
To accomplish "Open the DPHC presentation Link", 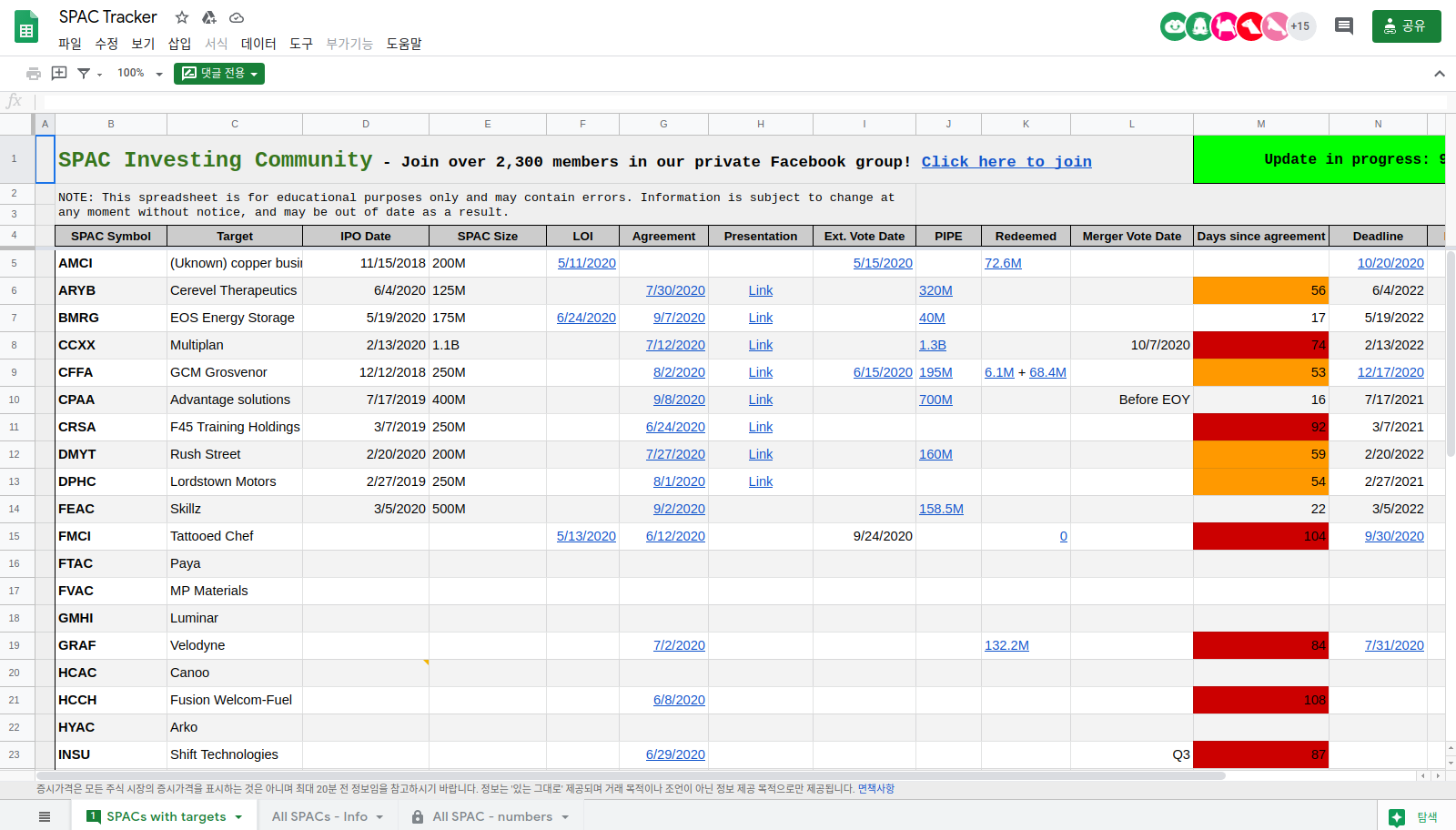I will [761, 481].
